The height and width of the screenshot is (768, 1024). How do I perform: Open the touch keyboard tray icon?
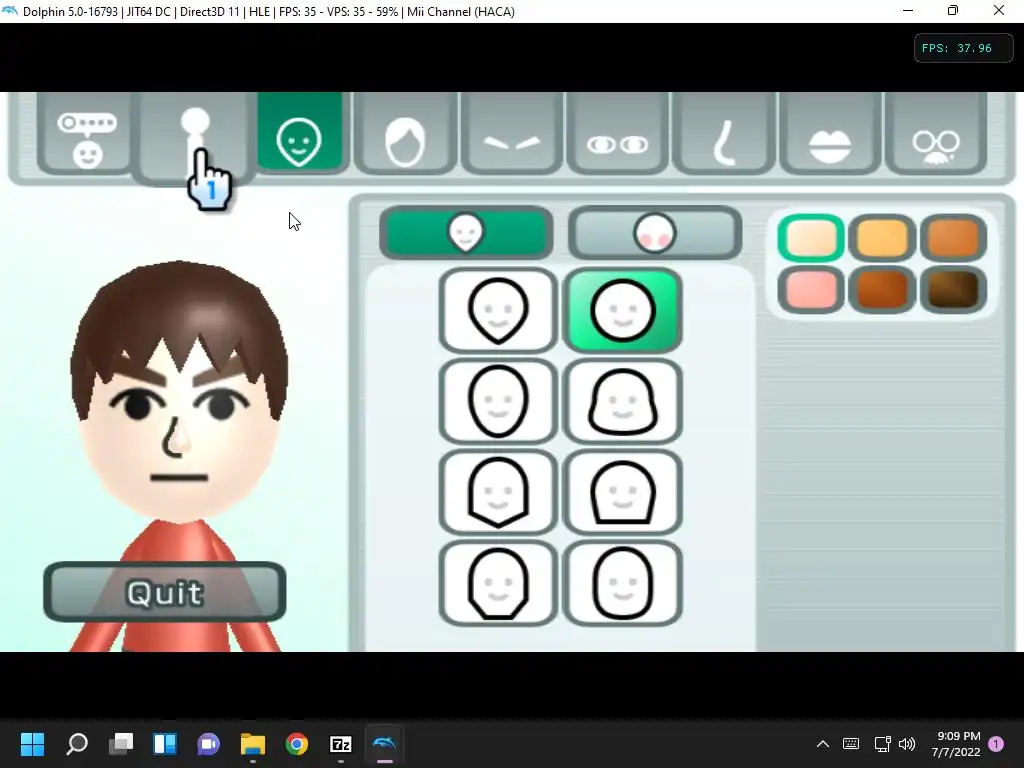click(x=851, y=744)
